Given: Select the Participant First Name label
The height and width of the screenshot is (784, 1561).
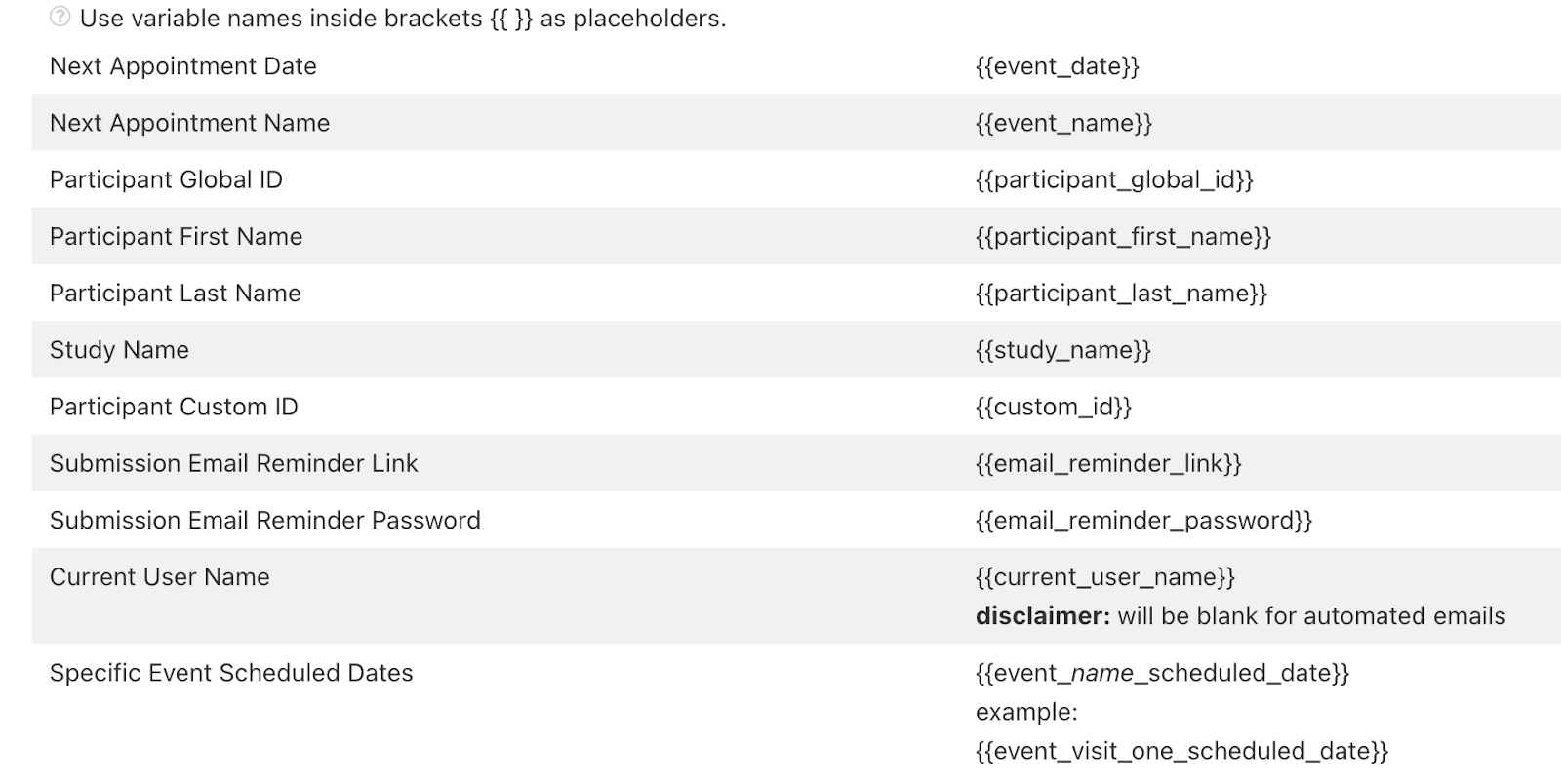Looking at the screenshot, I should 176,236.
